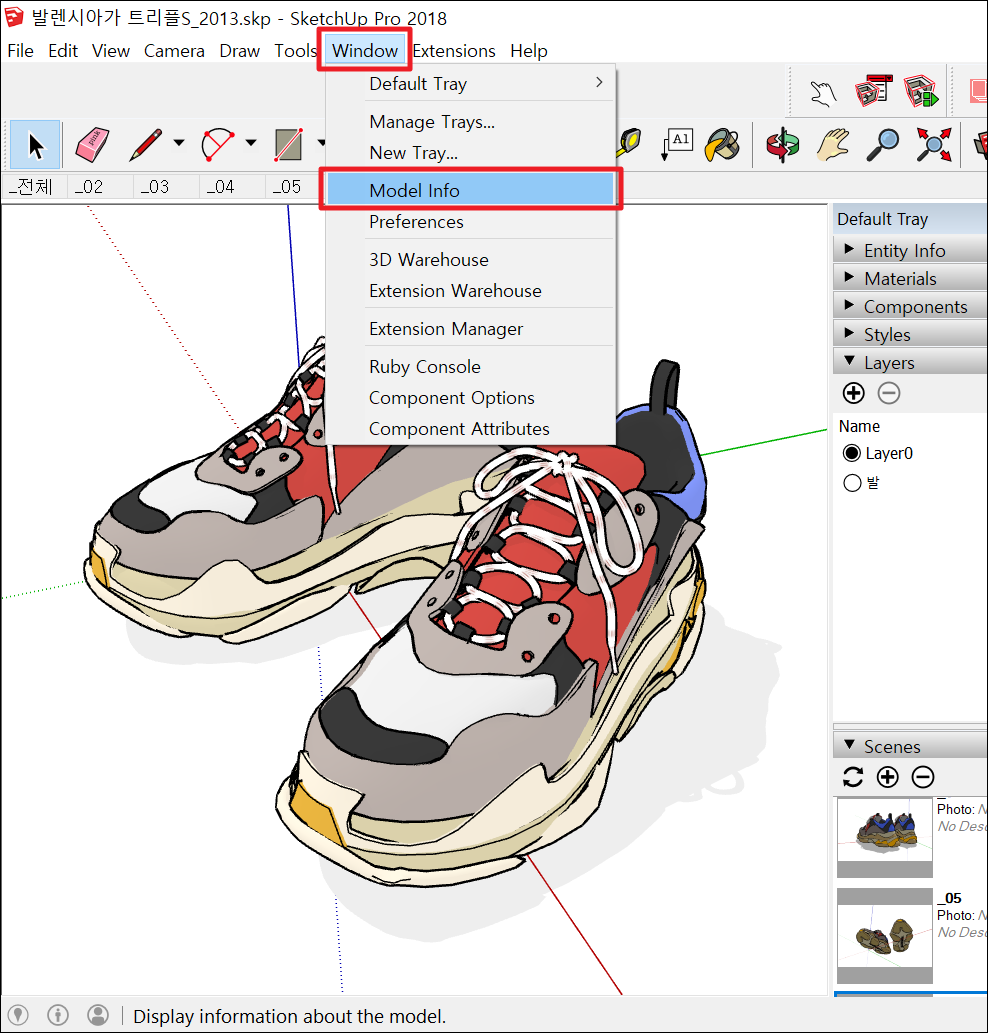Close the open Window menu
988x1033 pixels.
(365, 51)
